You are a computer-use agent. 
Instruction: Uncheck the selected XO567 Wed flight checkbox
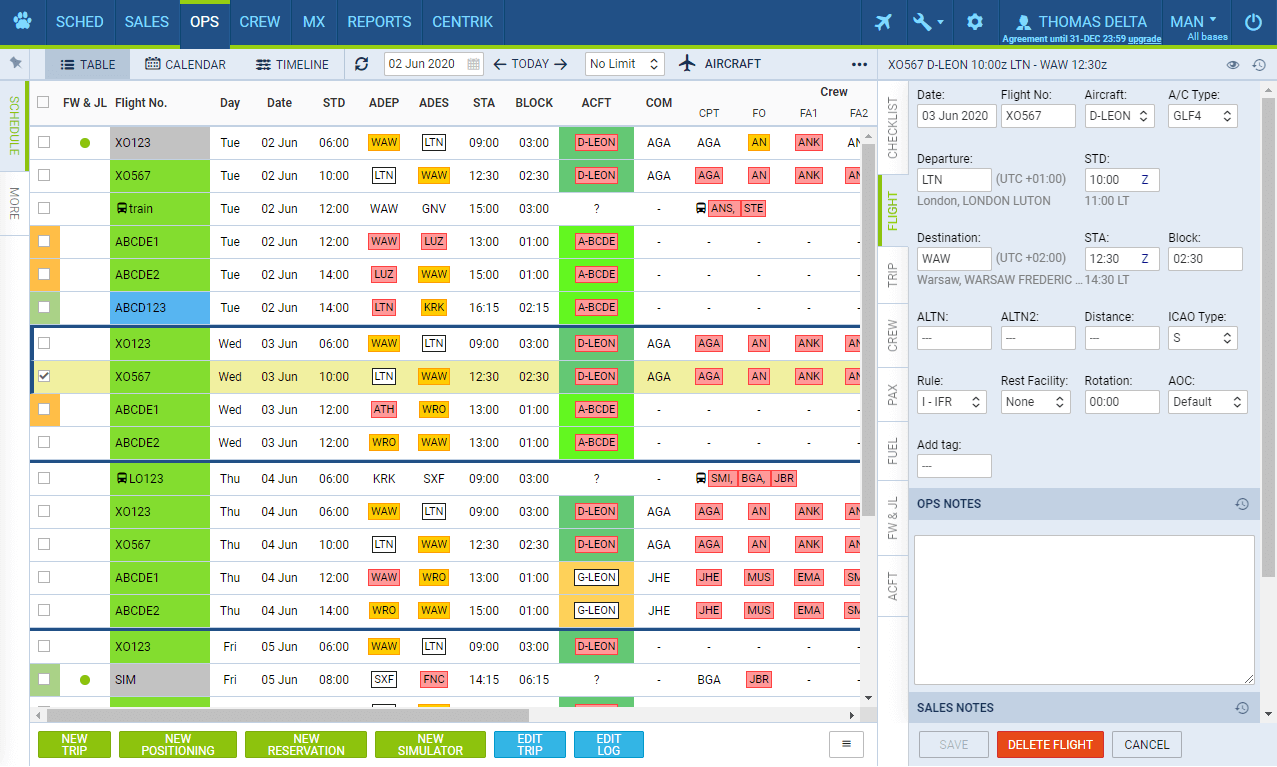[44, 377]
